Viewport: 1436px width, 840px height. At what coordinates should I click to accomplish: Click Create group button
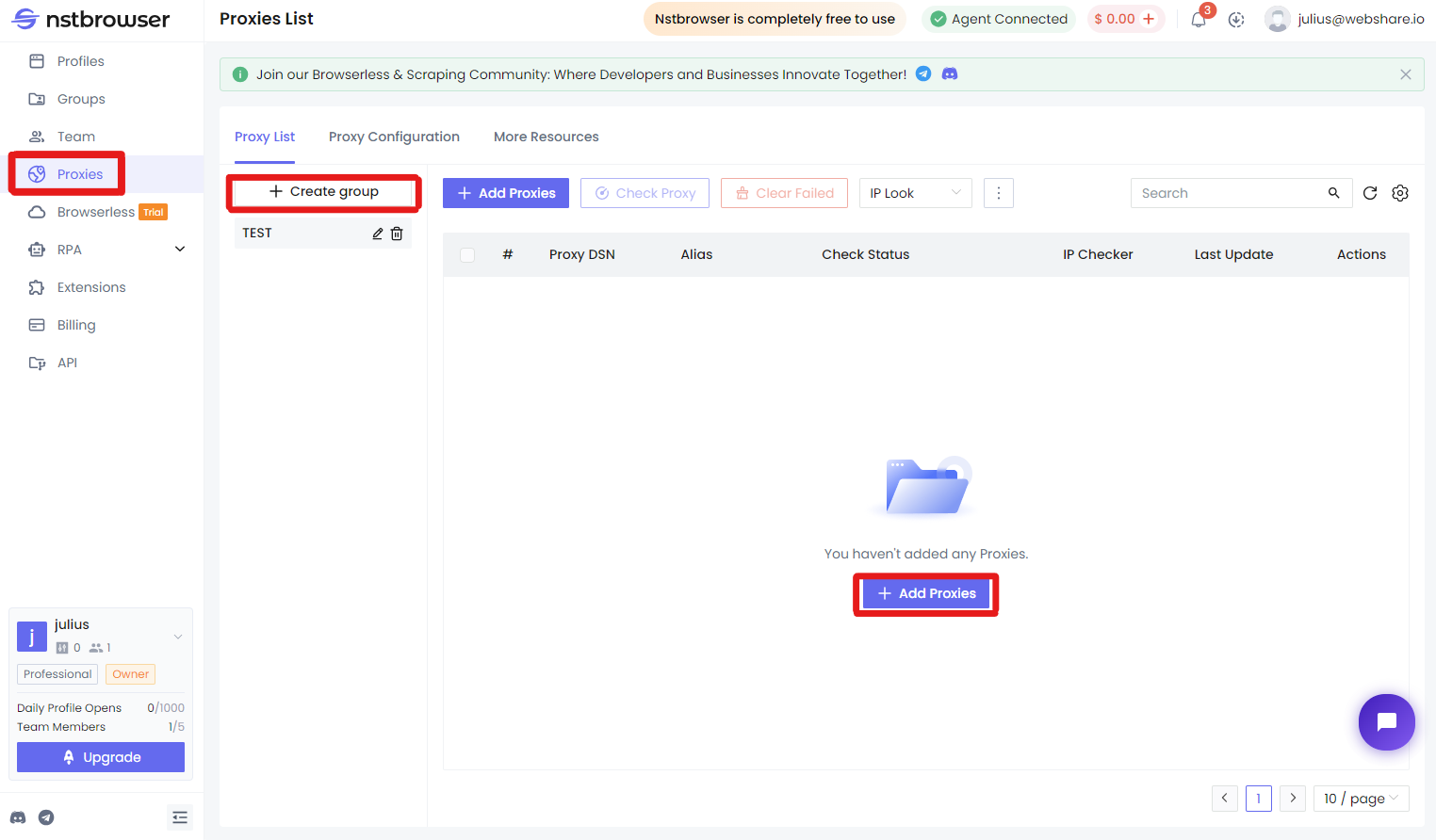[x=323, y=191]
